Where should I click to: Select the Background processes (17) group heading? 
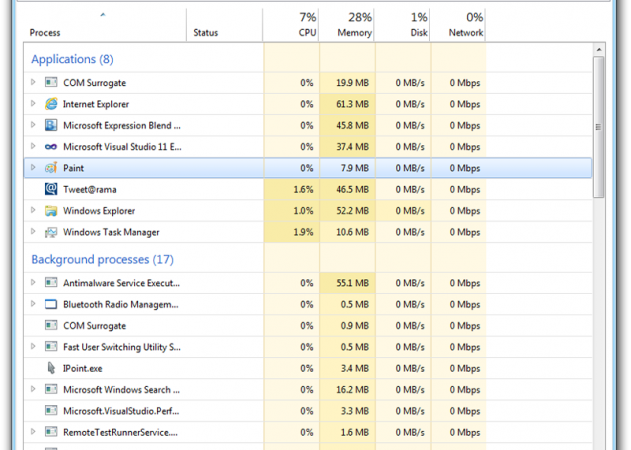(x=101, y=260)
